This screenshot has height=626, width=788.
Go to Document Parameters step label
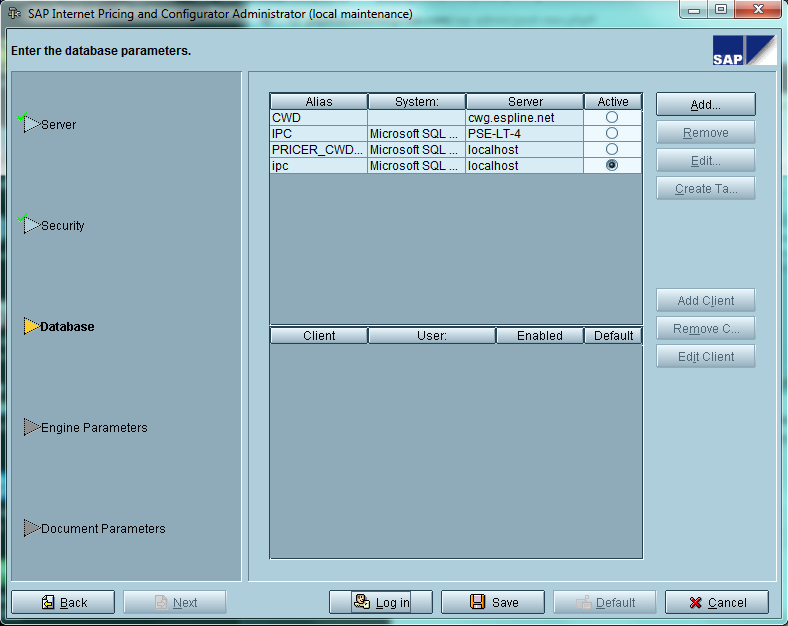click(103, 529)
